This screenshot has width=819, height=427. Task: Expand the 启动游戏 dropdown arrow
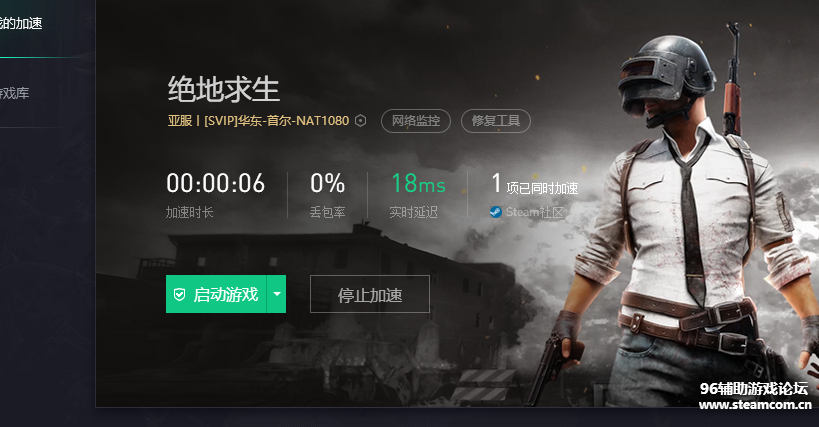pos(277,294)
